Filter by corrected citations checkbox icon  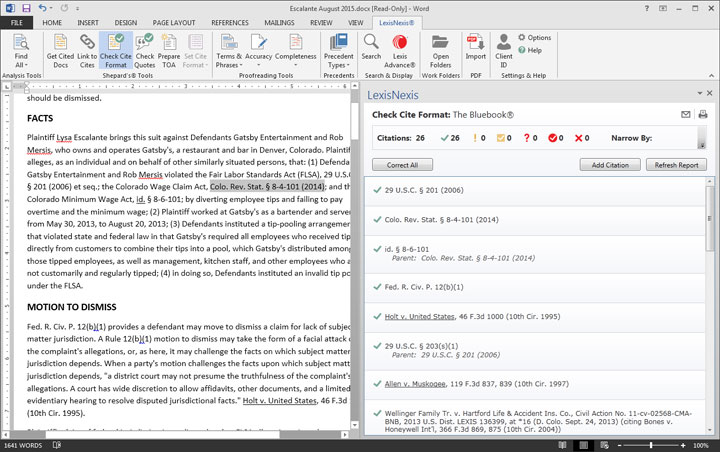504,138
